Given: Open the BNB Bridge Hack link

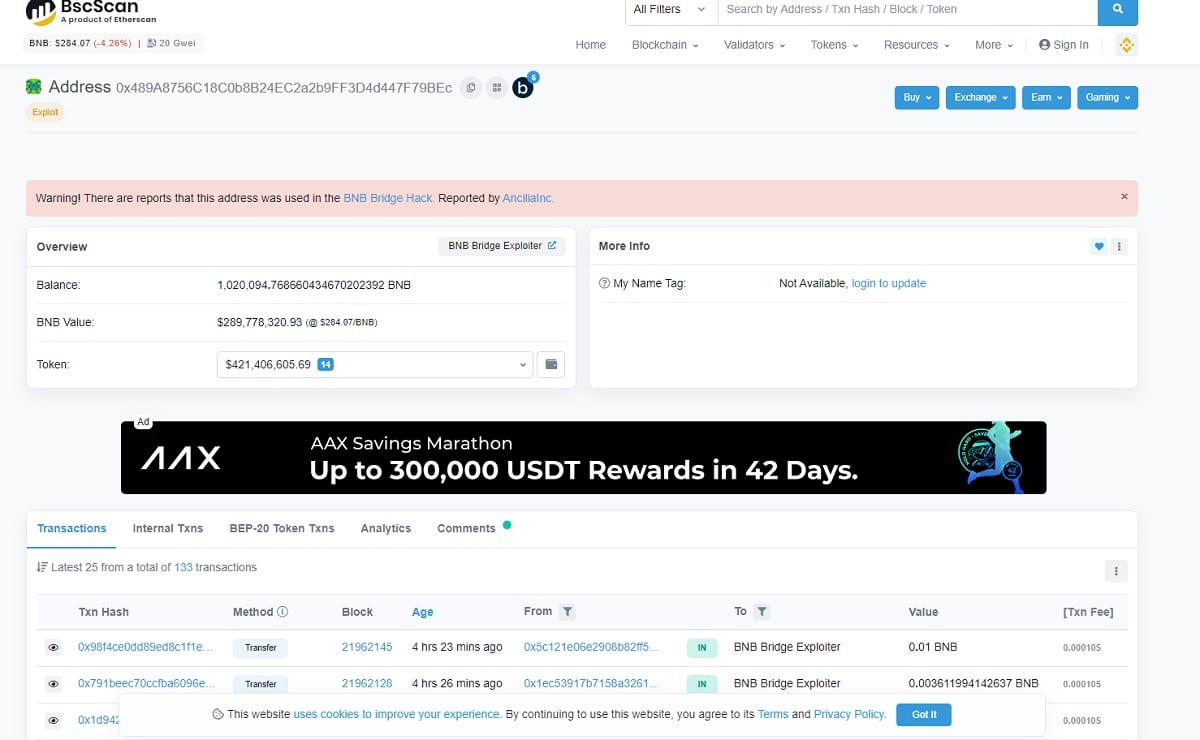Looking at the screenshot, I should tap(388, 198).
